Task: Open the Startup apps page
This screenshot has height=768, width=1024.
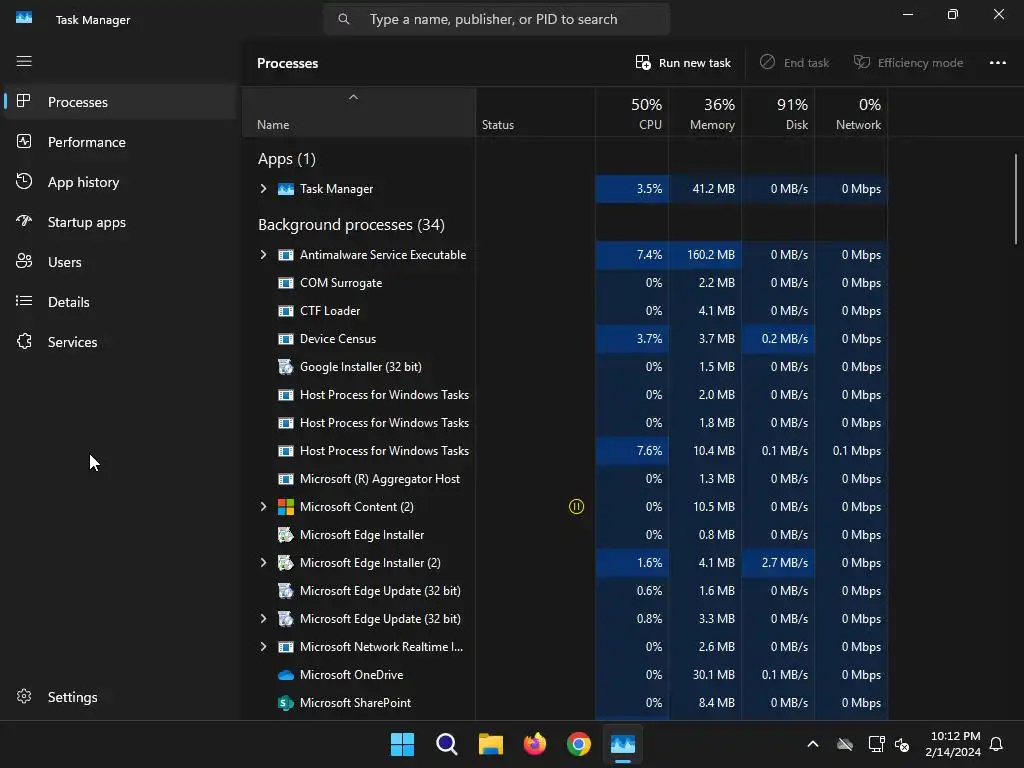Action: tap(120, 222)
